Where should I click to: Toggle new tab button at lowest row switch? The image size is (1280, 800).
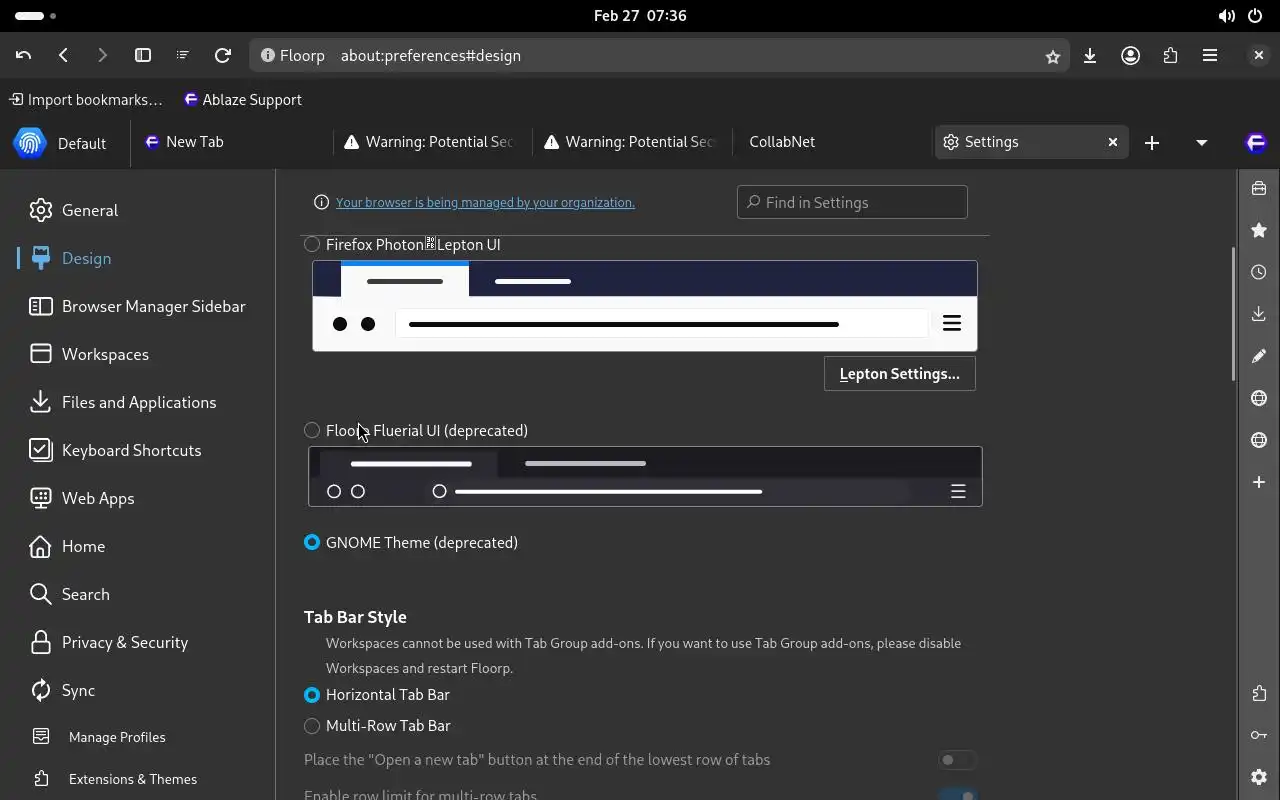(957, 760)
